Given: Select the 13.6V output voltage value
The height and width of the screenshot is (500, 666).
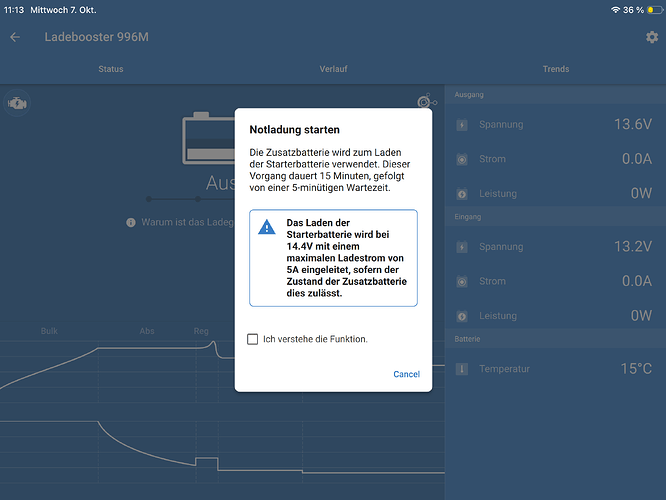Looking at the screenshot, I should (633, 124).
